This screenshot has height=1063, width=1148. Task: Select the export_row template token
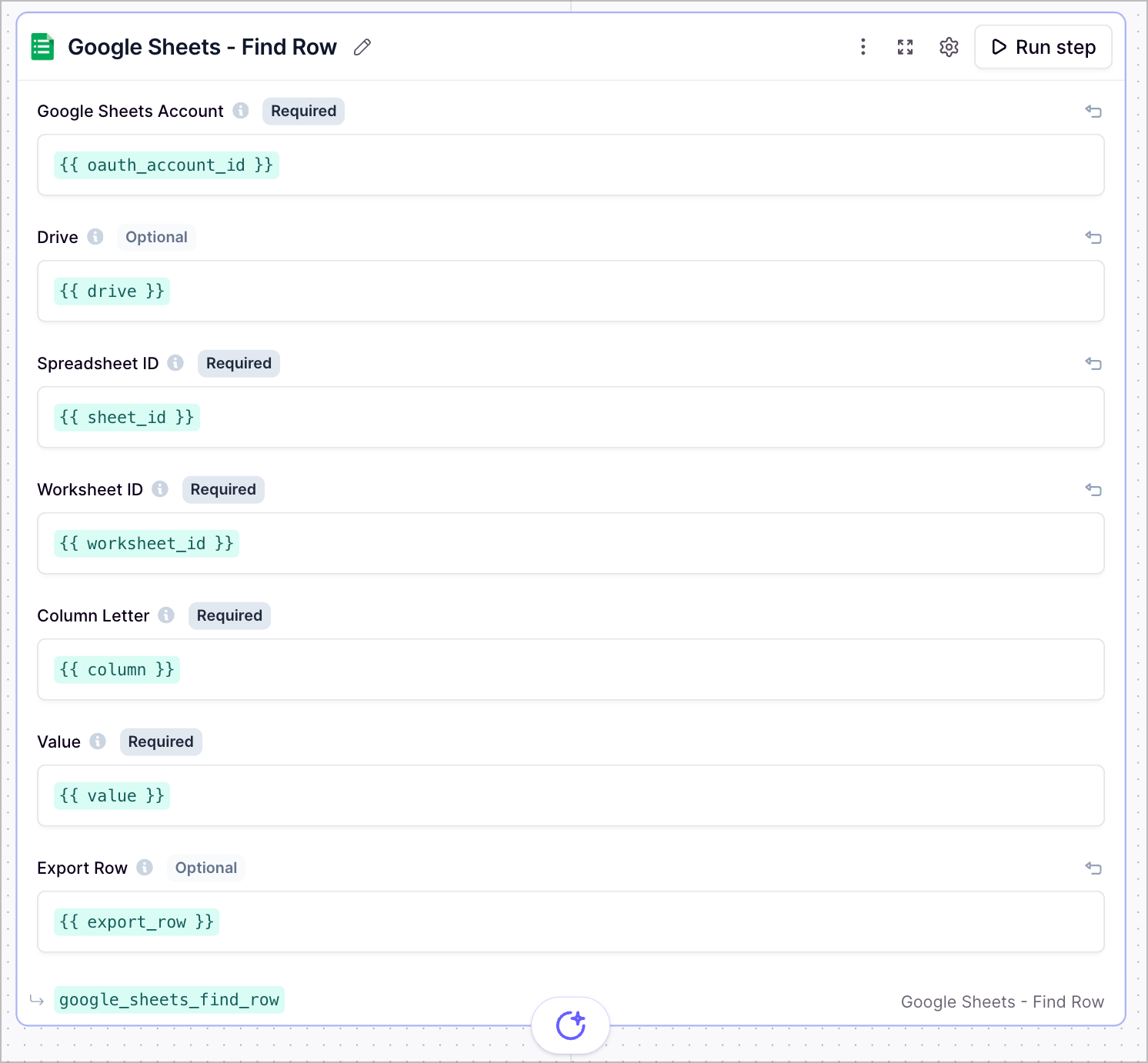pyautogui.click(x=136, y=921)
